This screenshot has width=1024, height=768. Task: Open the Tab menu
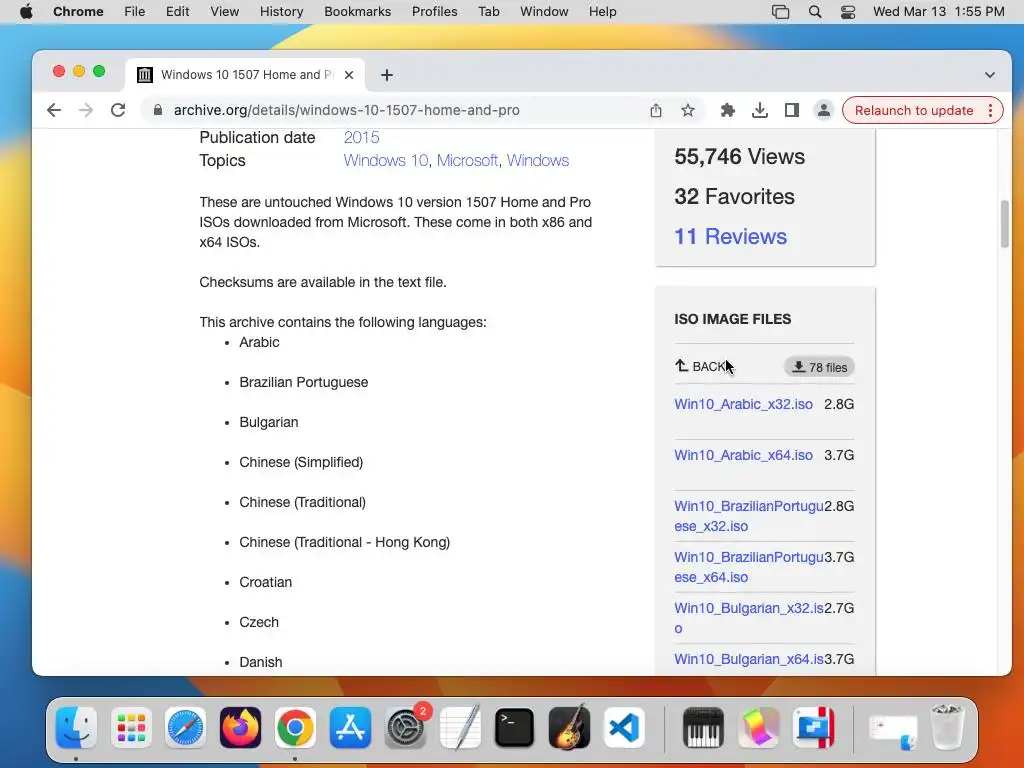(x=488, y=12)
